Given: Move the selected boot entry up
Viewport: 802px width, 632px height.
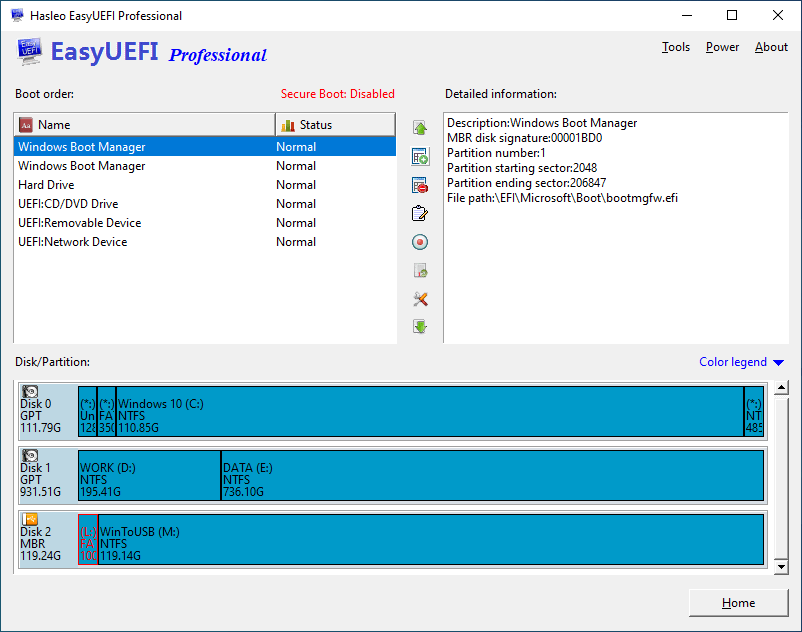Looking at the screenshot, I should click(x=420, y=127).
